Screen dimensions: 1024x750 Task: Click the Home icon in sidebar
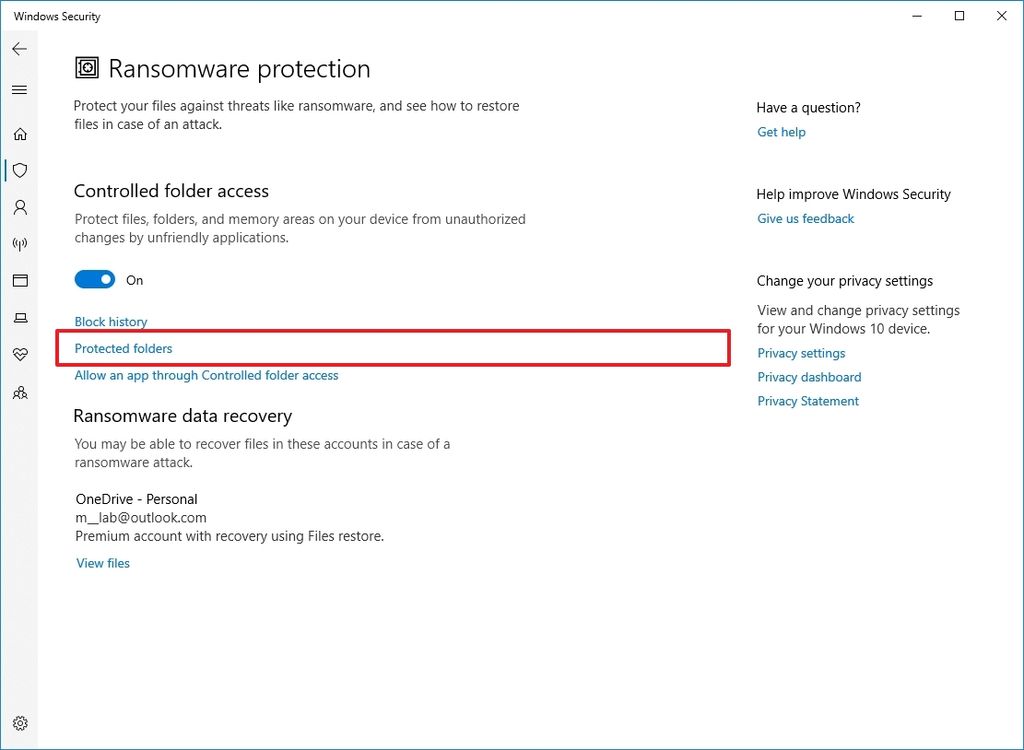(x=20, y=133)
